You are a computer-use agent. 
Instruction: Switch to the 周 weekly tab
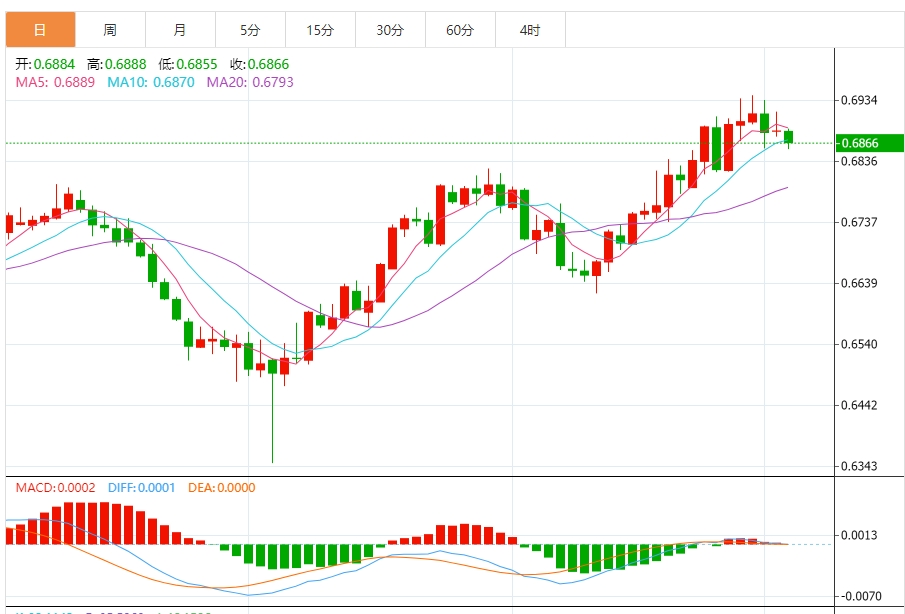[x=110, y=30]
